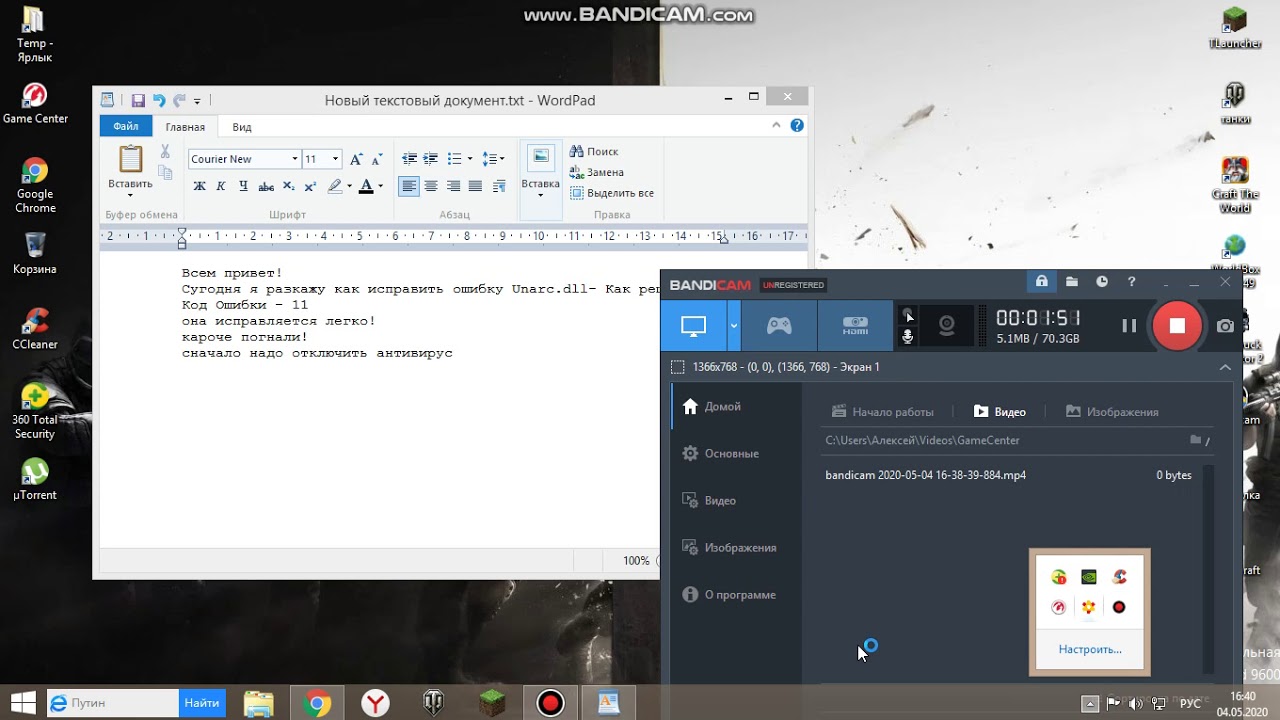Switch to the Вид ribbon tab
This screenshot has width=1280, height=720.
242,127
